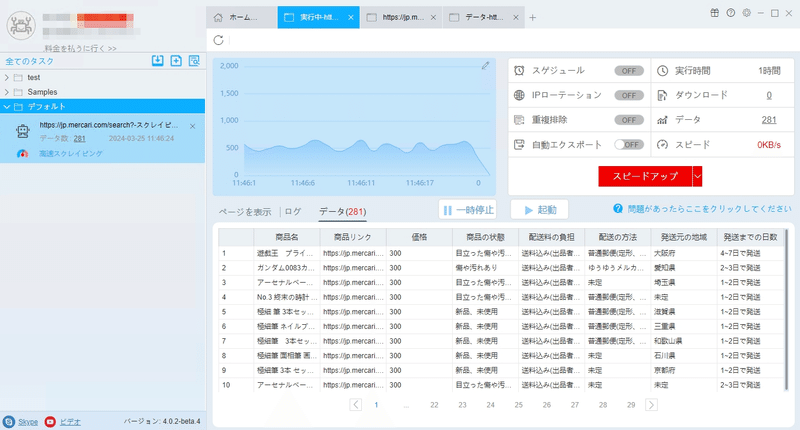Enable the 自動エクスポート switch
This screenshot has height=430, width=800.
click(629, 144)
